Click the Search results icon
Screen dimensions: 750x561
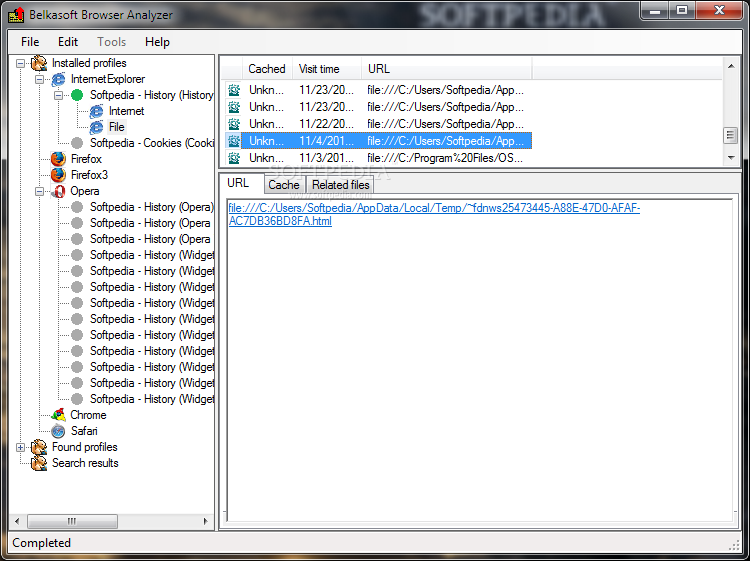pos(39,463)
